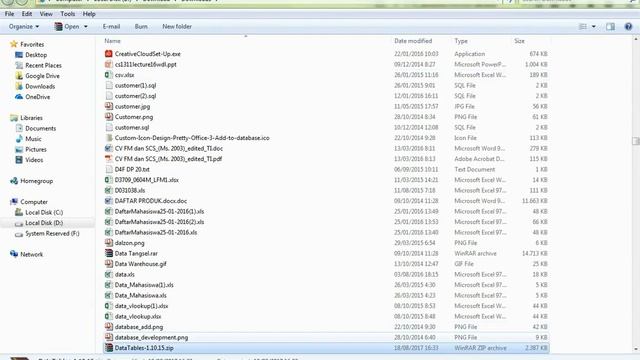Click the E-mail toolbar button
The image size is (640, 360).
[x=111, y=27]
